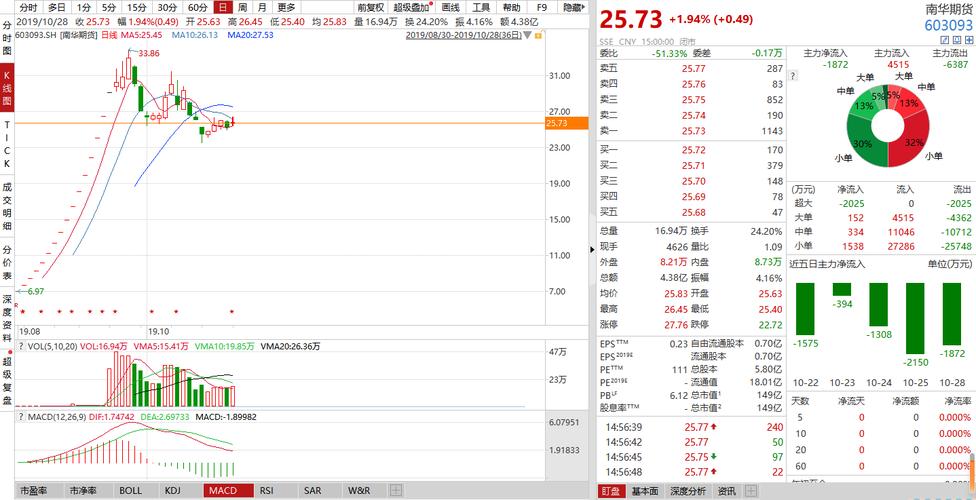Switch indicator to RSI
976x500 pixels.
tap(267, 491)
